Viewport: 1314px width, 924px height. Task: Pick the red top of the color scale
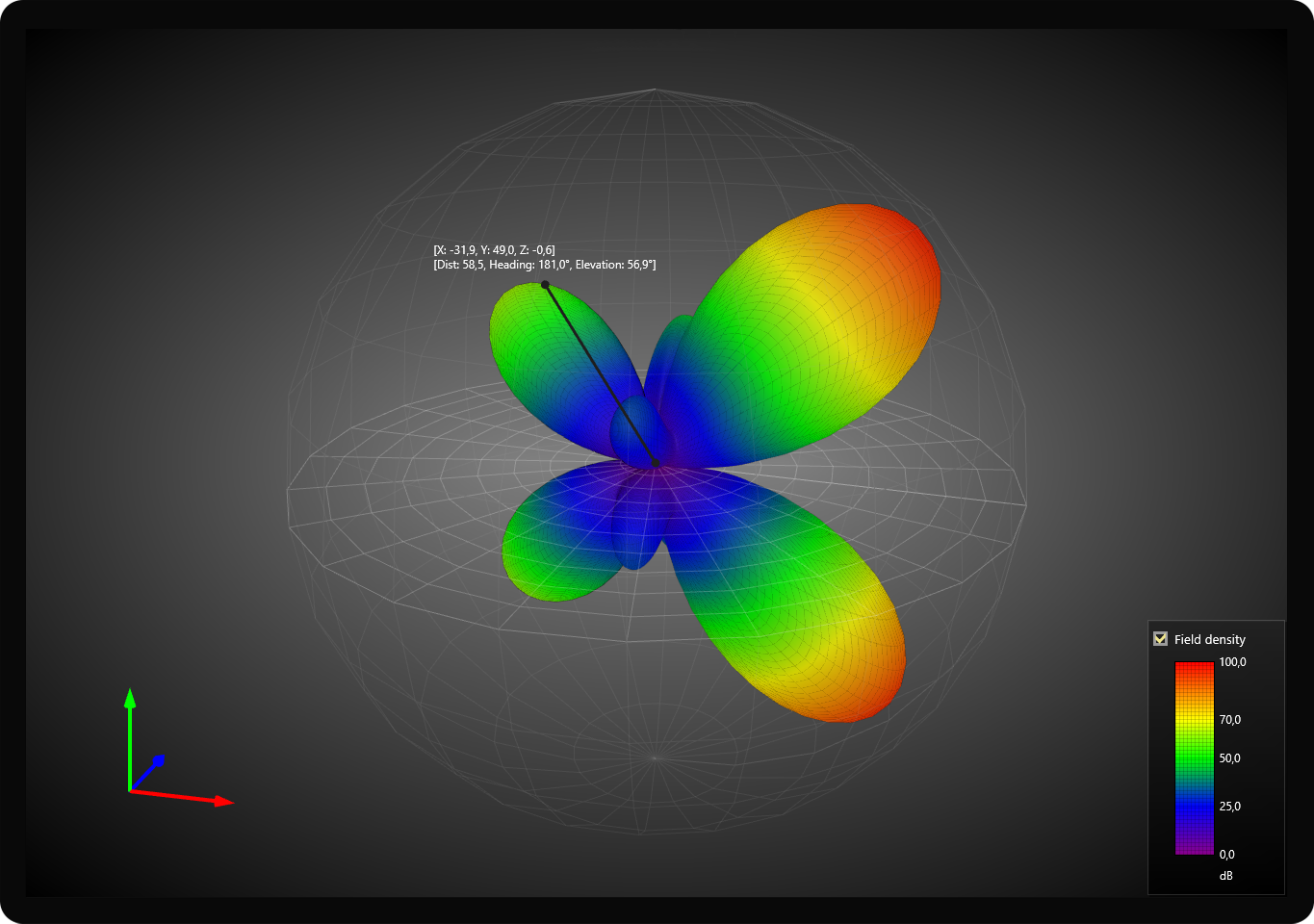point(1194,667)
